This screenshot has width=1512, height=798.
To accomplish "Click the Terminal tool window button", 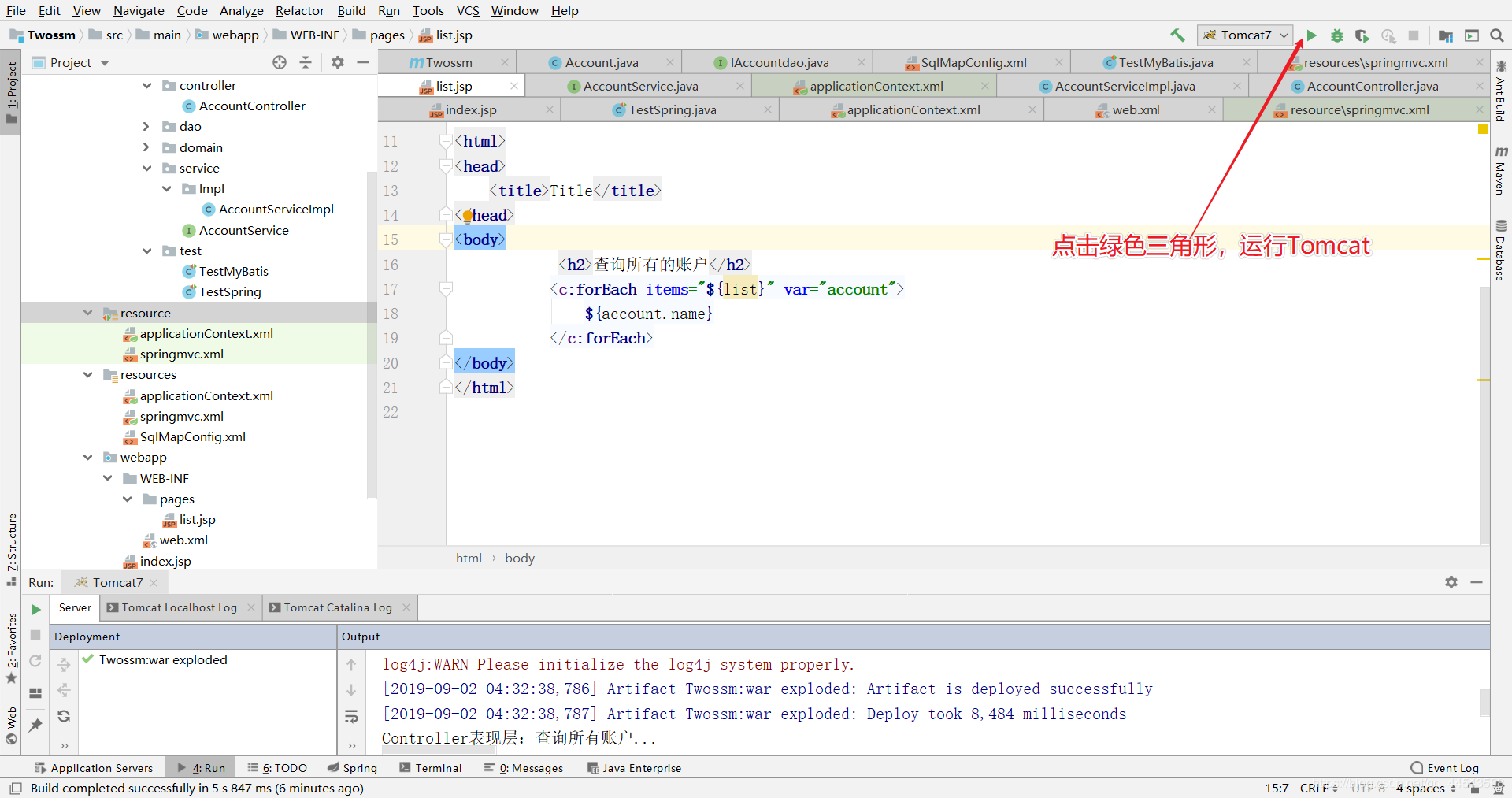I will click(x=431, y=768).
